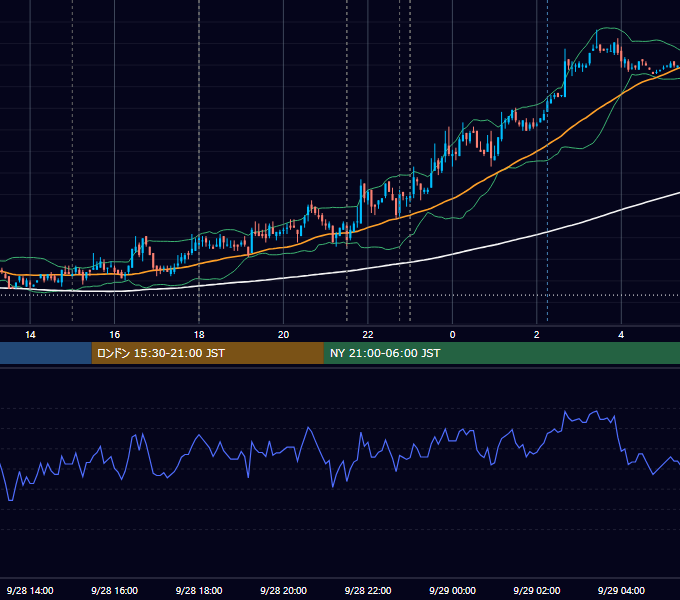Click the blue session bar before London
This screenshot has height=600, width=680.
(46, 353)
